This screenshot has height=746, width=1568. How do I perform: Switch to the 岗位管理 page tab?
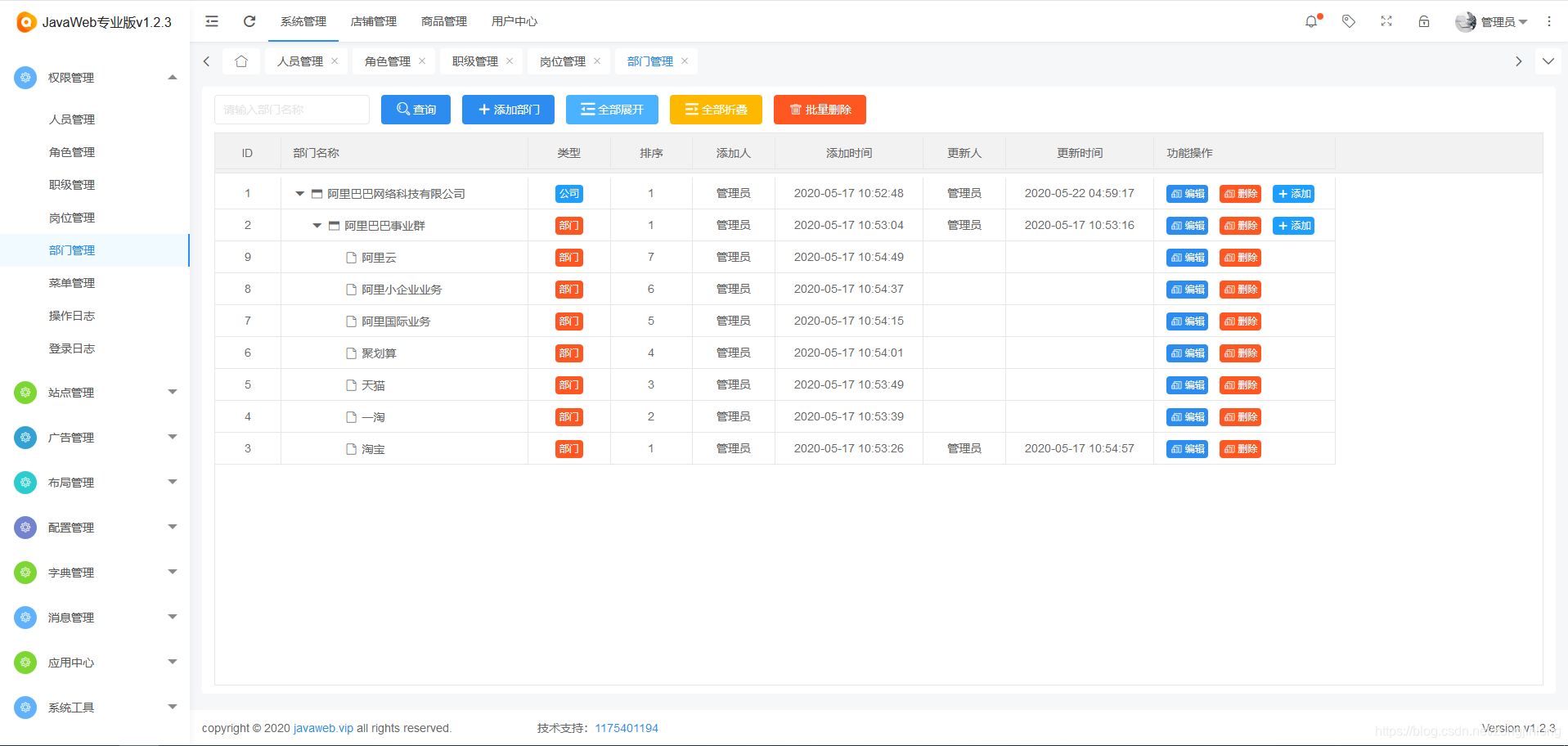(563, 61)
